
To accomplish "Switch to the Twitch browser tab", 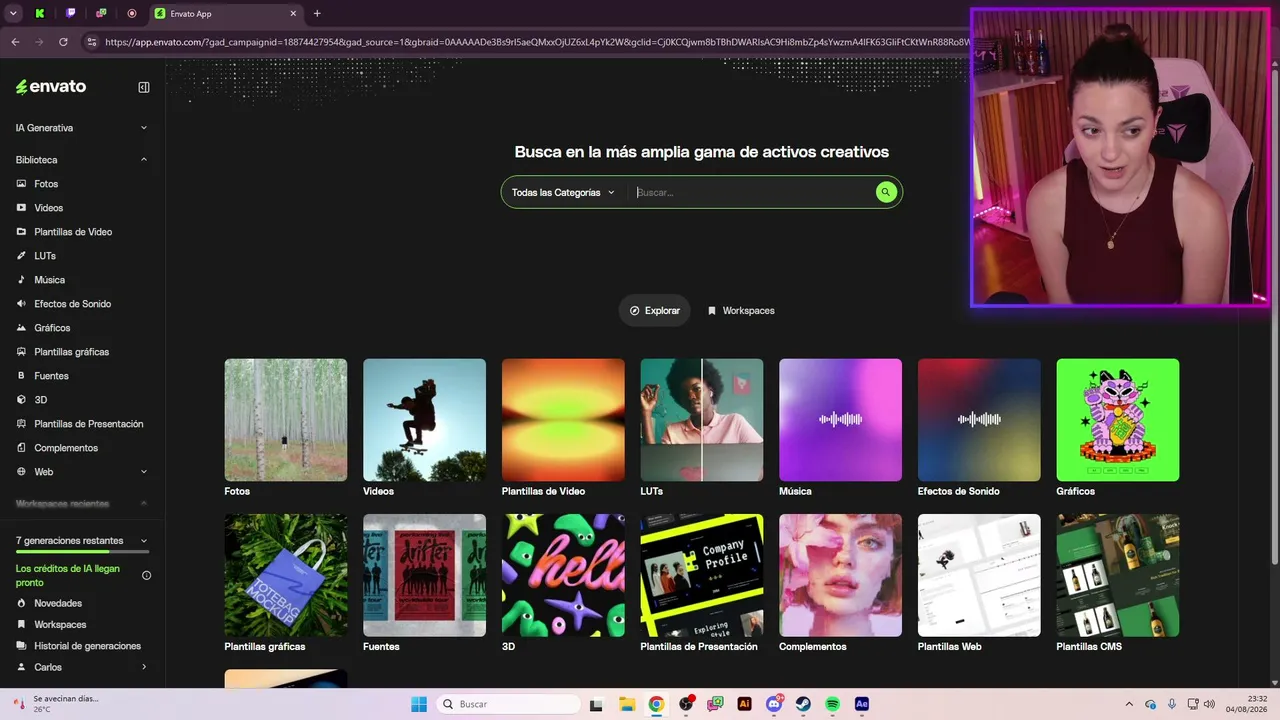I will (x=71, y=14).
